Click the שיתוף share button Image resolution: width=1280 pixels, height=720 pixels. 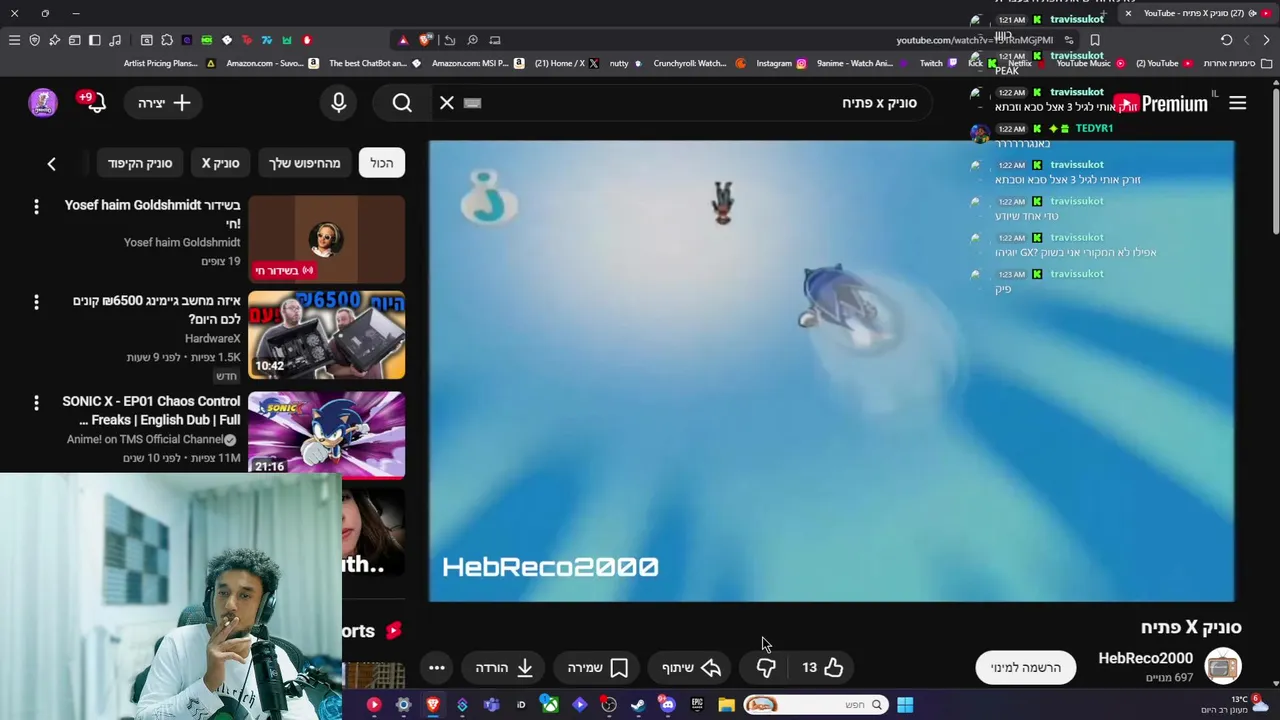[691, 667]
